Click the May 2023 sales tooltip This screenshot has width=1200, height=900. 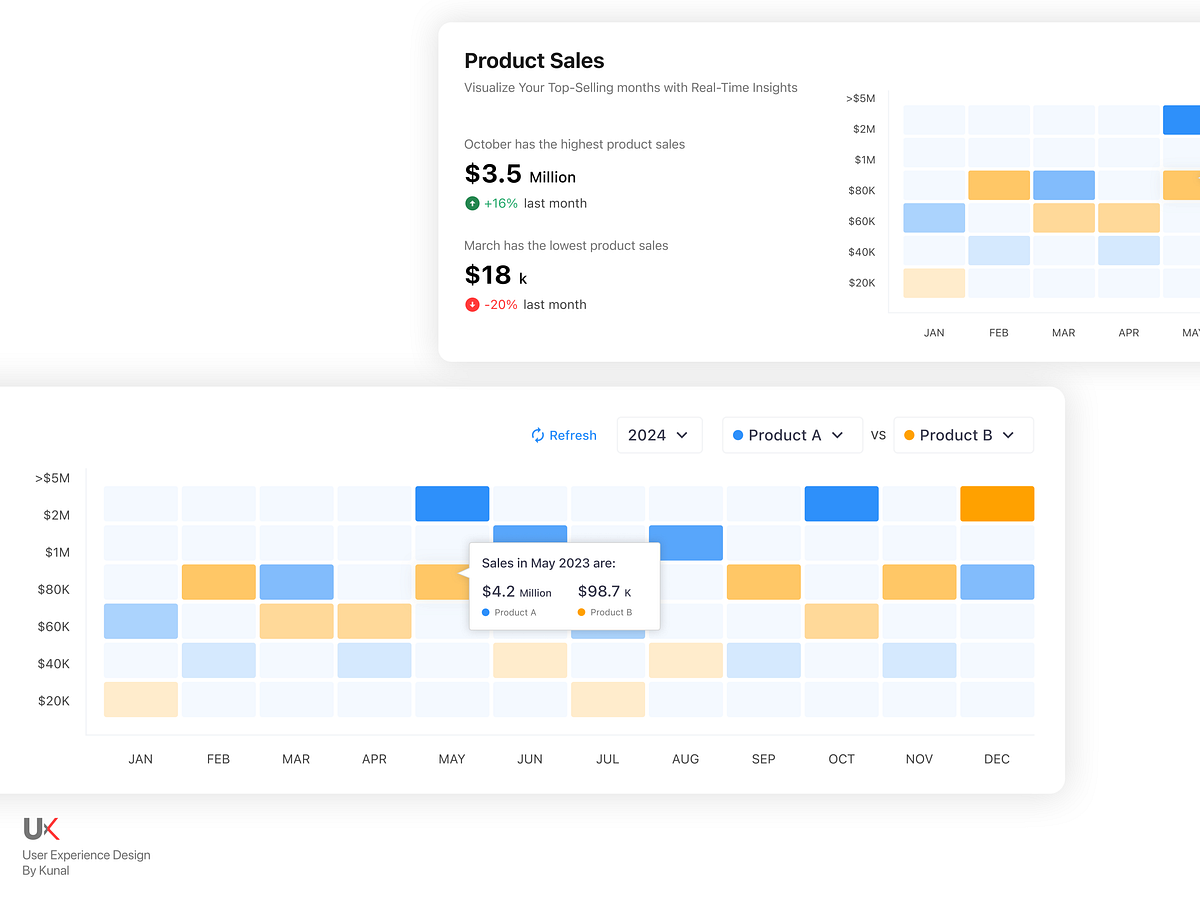coord(564,585)
